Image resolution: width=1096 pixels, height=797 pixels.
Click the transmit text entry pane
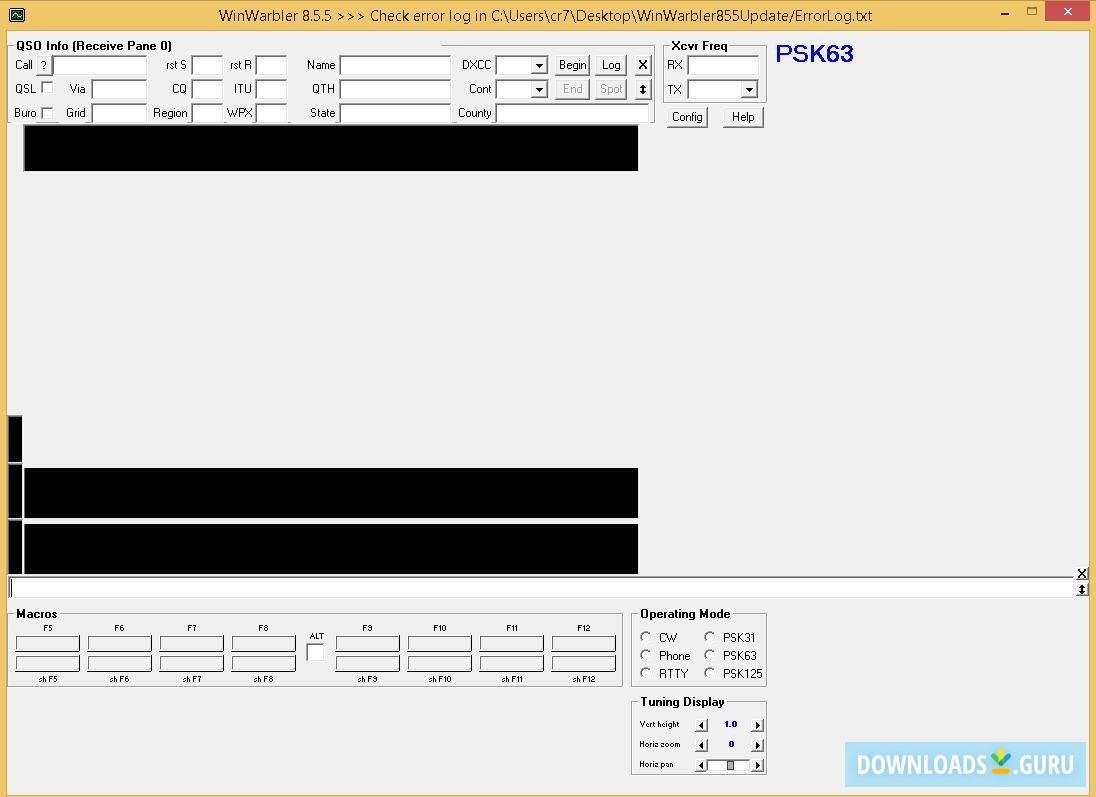tap(541, 587)
